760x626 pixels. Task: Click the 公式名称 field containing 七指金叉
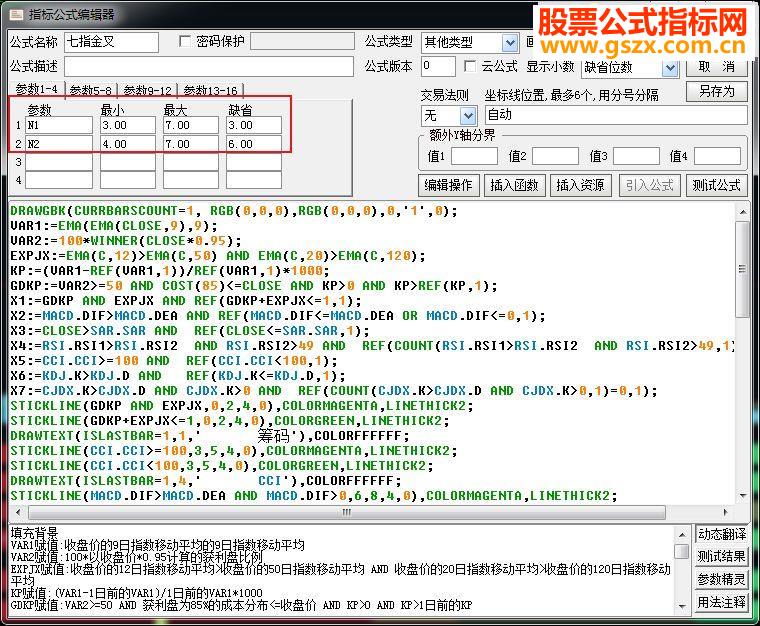[x=111, y=42]
